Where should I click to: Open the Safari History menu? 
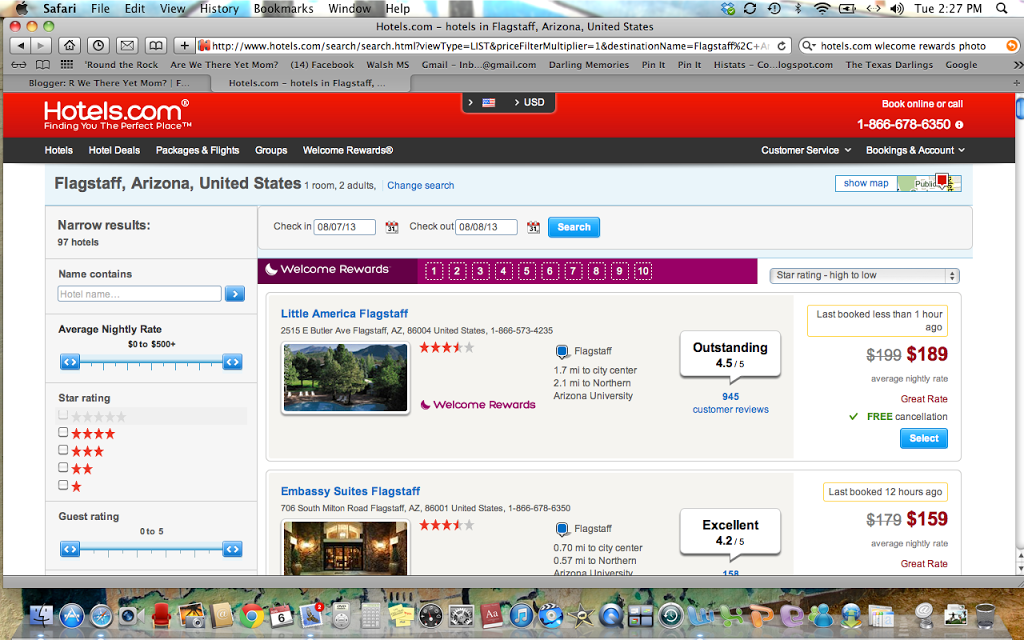(219, 8)
